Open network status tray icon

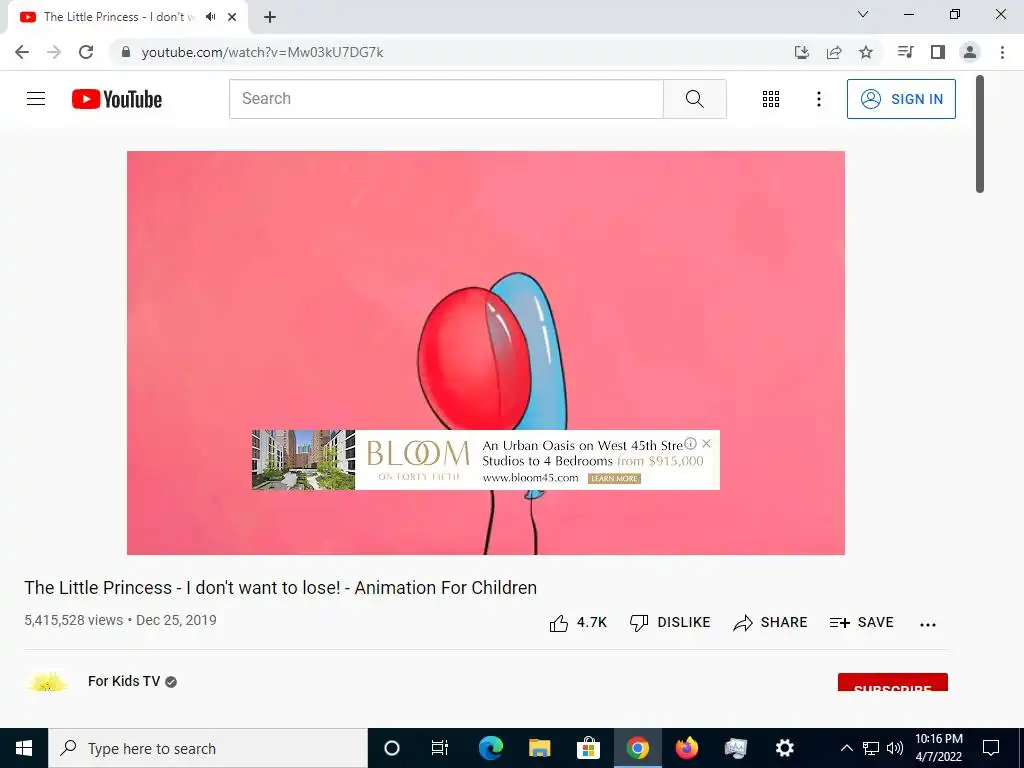click(871, 748)
